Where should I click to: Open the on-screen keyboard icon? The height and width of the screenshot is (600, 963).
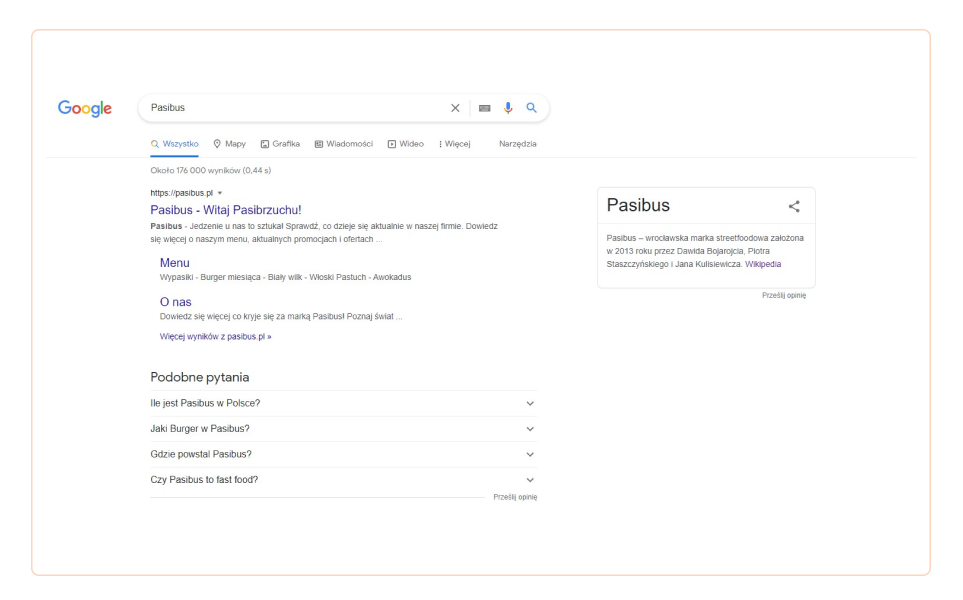pyautogui.click(x=485, y=108)
